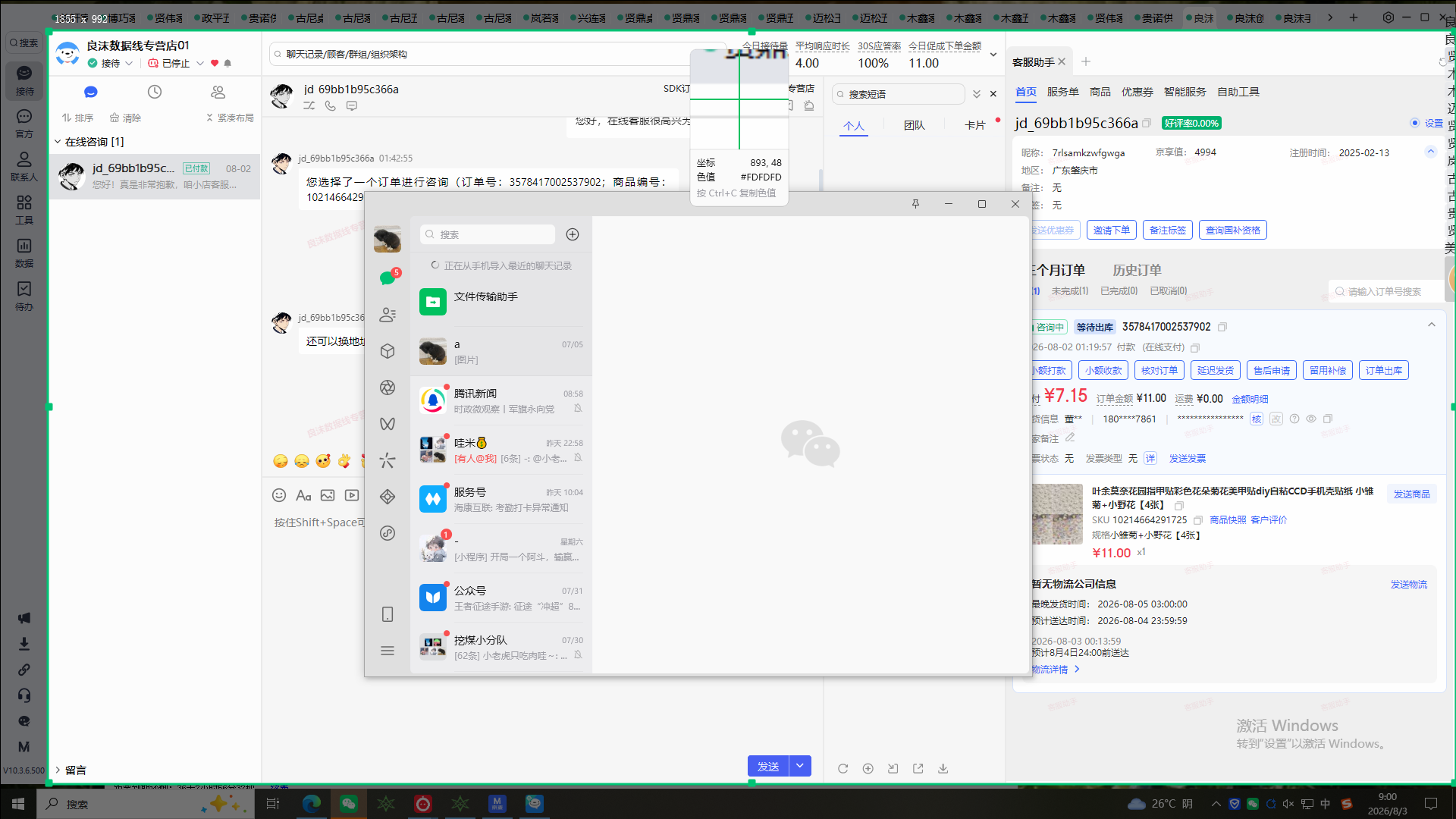
Task: Open the 工具 tools section
Action: coord(24,209)
